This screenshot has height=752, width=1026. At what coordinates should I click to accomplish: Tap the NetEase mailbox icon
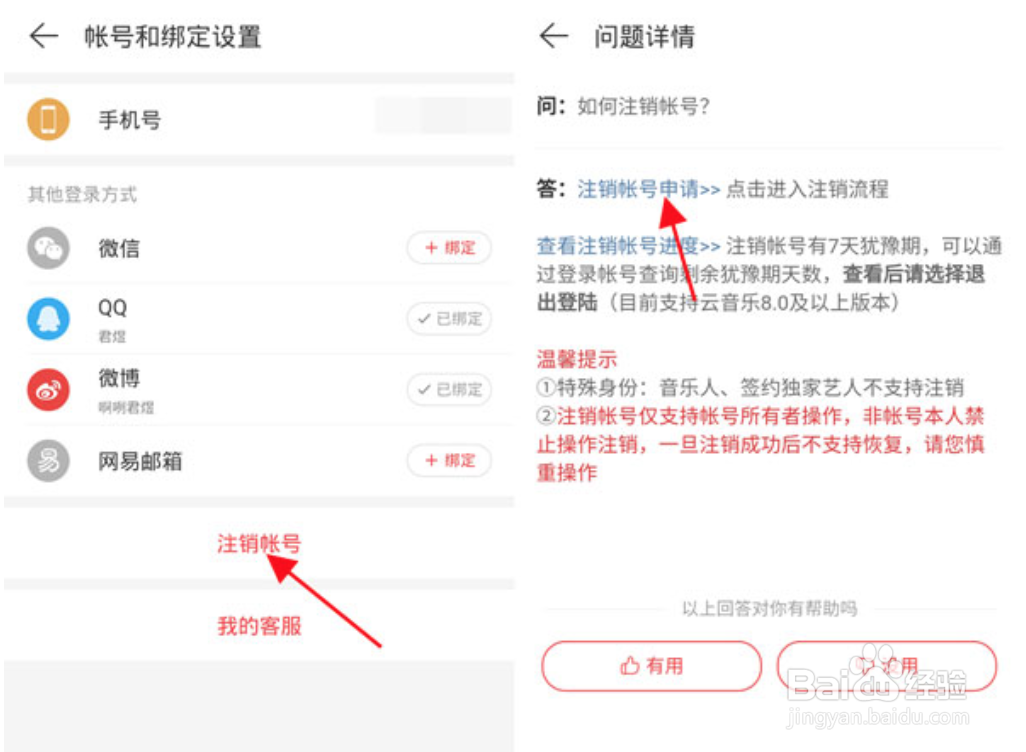[48, 461]
